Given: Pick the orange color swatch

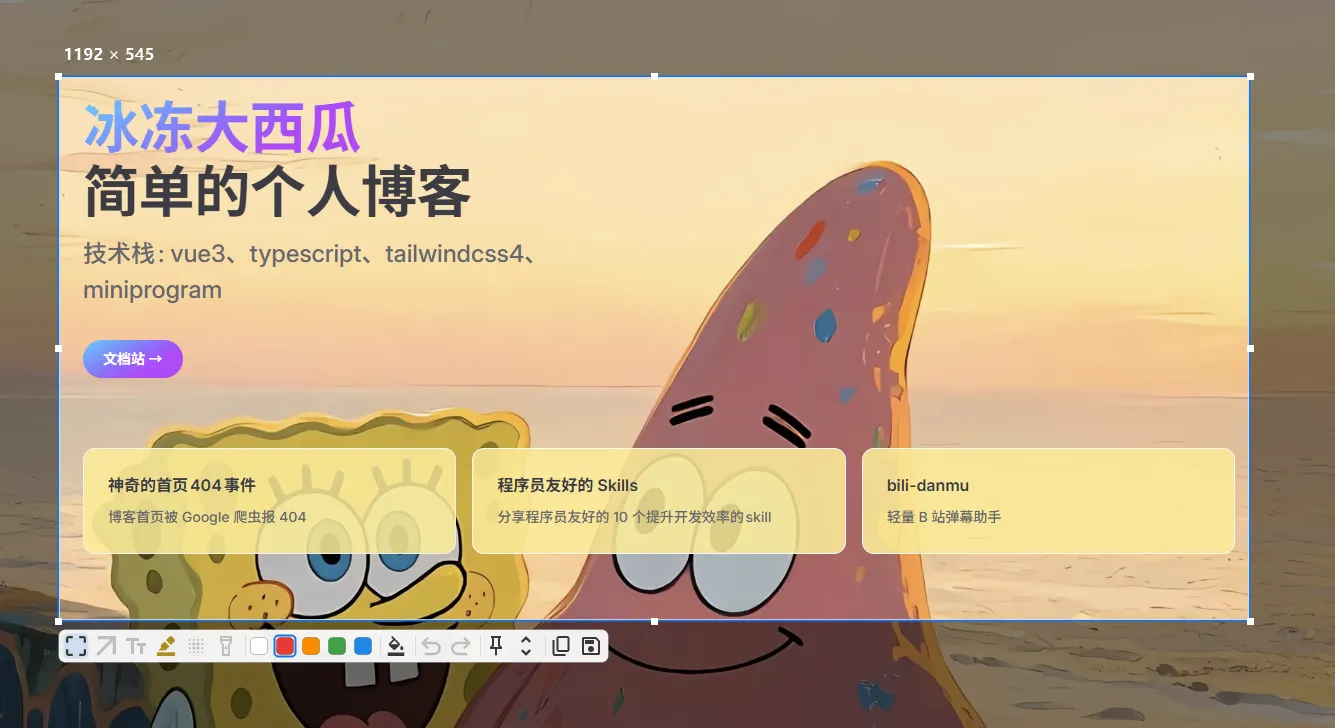Looking at the screenshot, I should [x=311, y=646].
